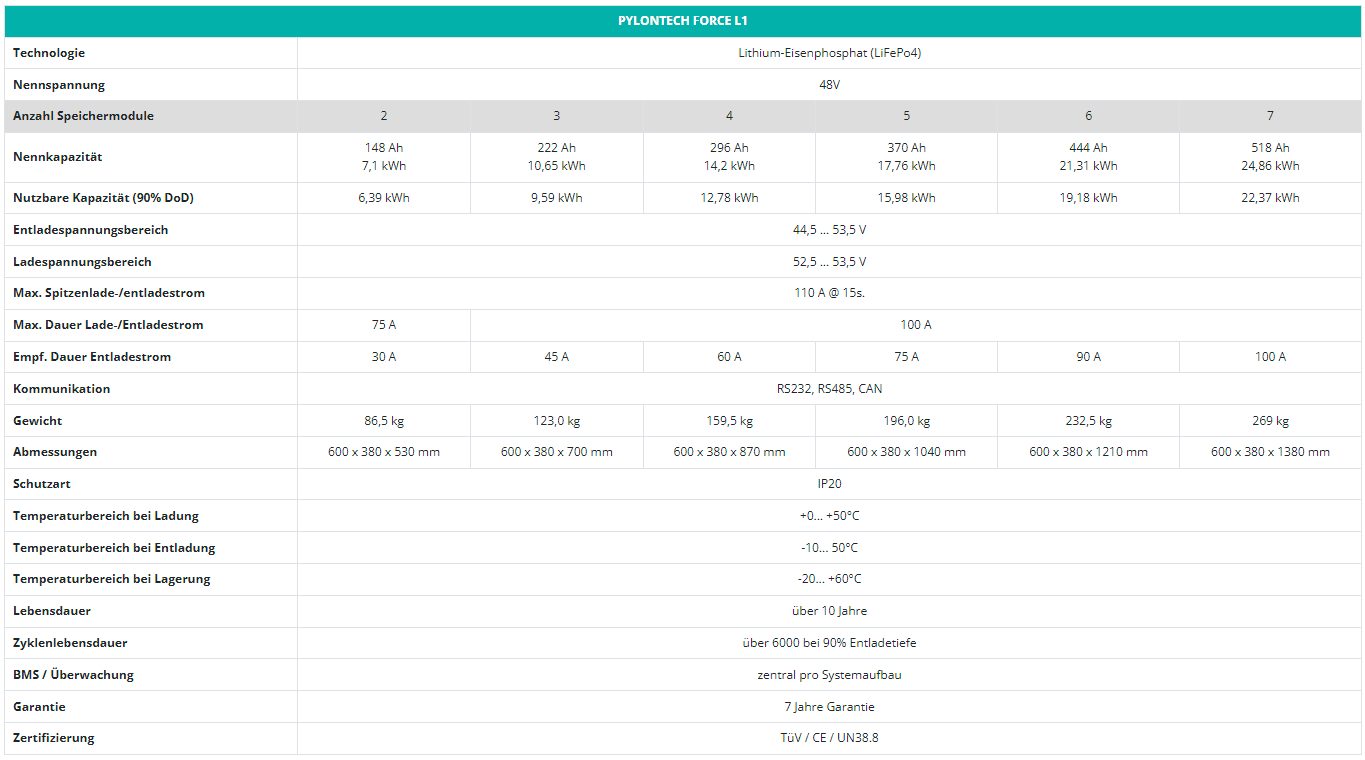Select the Technologie row label

49,53
